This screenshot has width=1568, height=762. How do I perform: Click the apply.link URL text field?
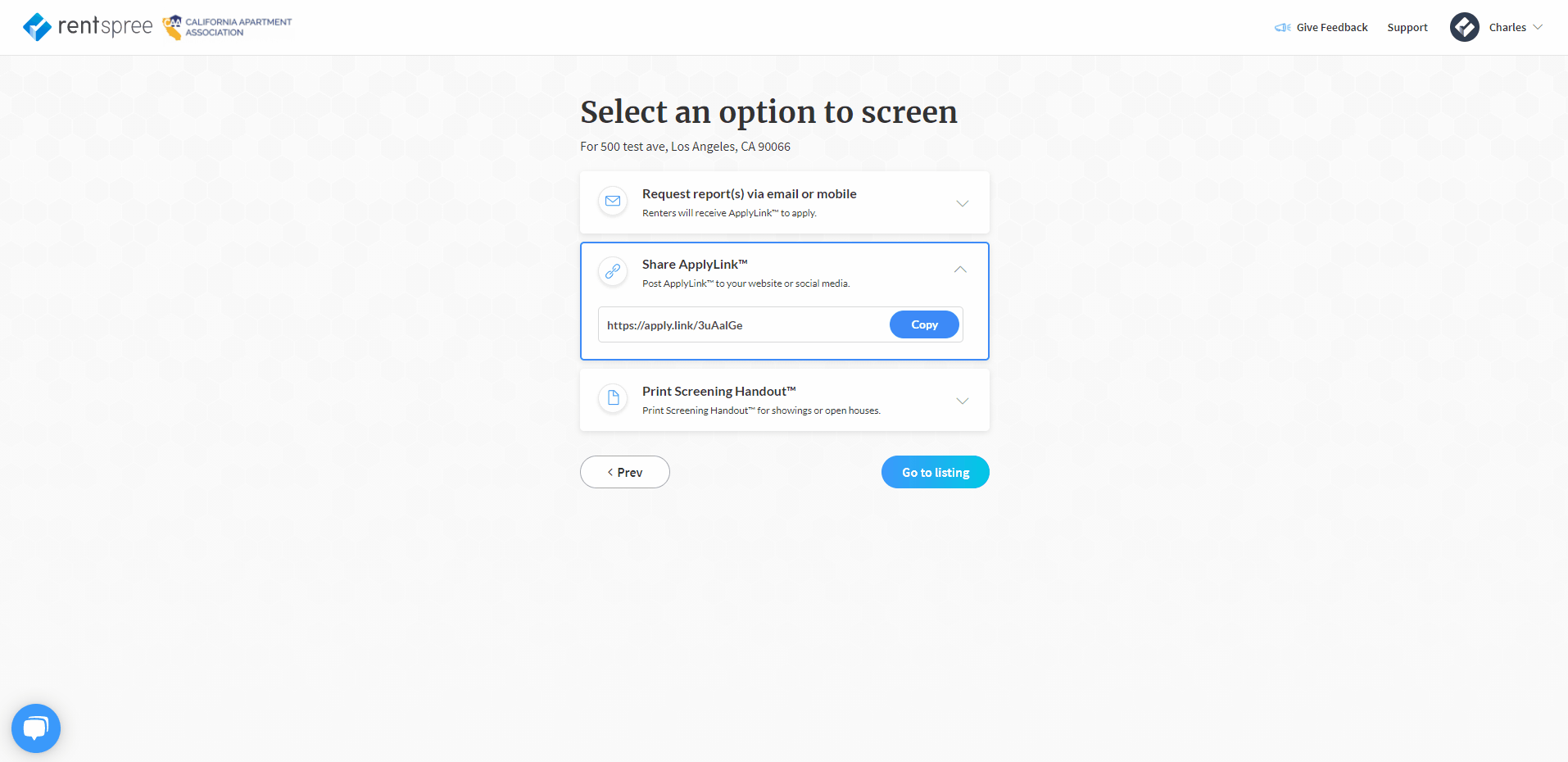pos(743,324)
